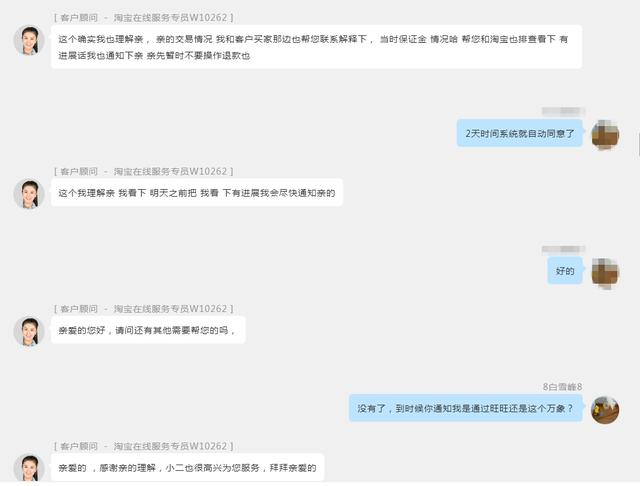The height and width of the screenshot is (486, 640).
Task: Select the closing message '小二也很高兴为您服务'
Action: tap(188, 468)
